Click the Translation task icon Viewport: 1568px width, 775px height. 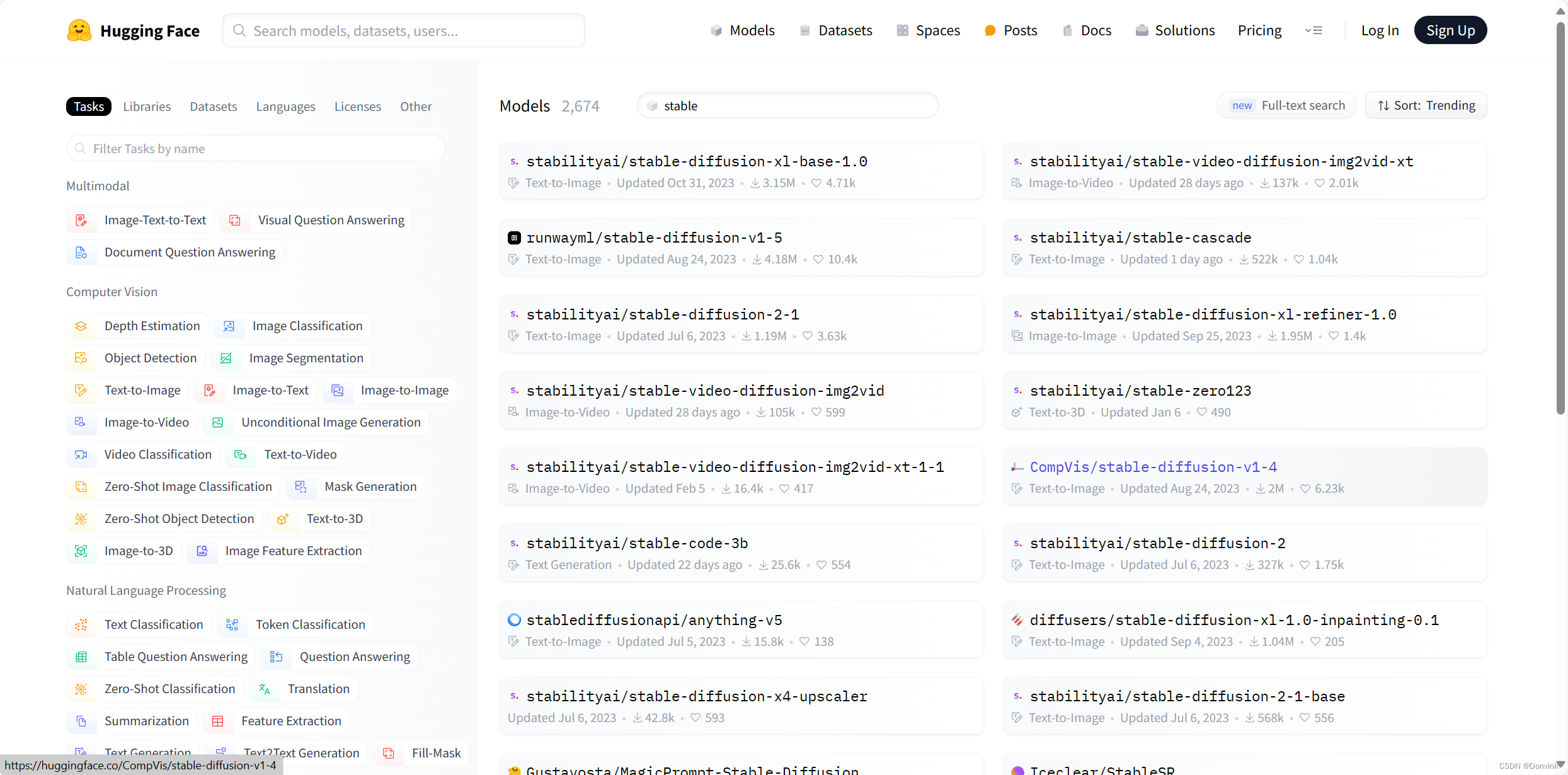[265, 689]
